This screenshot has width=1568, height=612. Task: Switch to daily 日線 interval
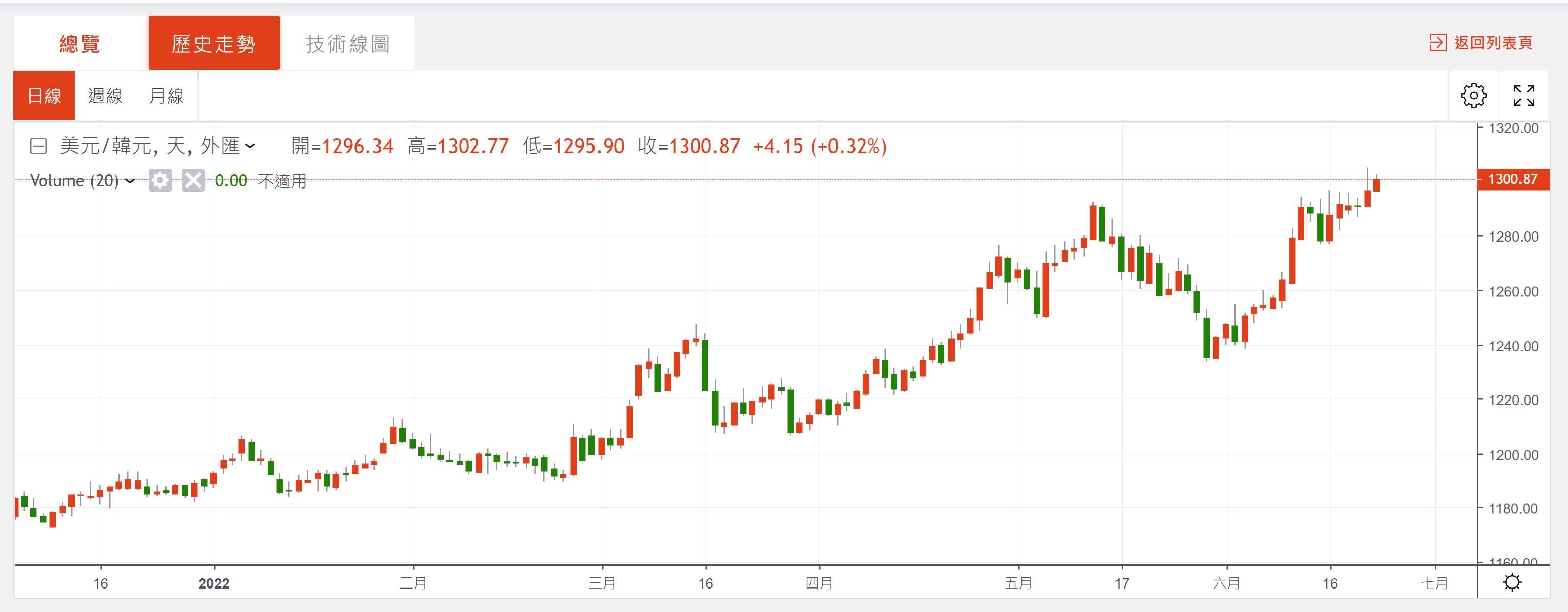point(44,96)
